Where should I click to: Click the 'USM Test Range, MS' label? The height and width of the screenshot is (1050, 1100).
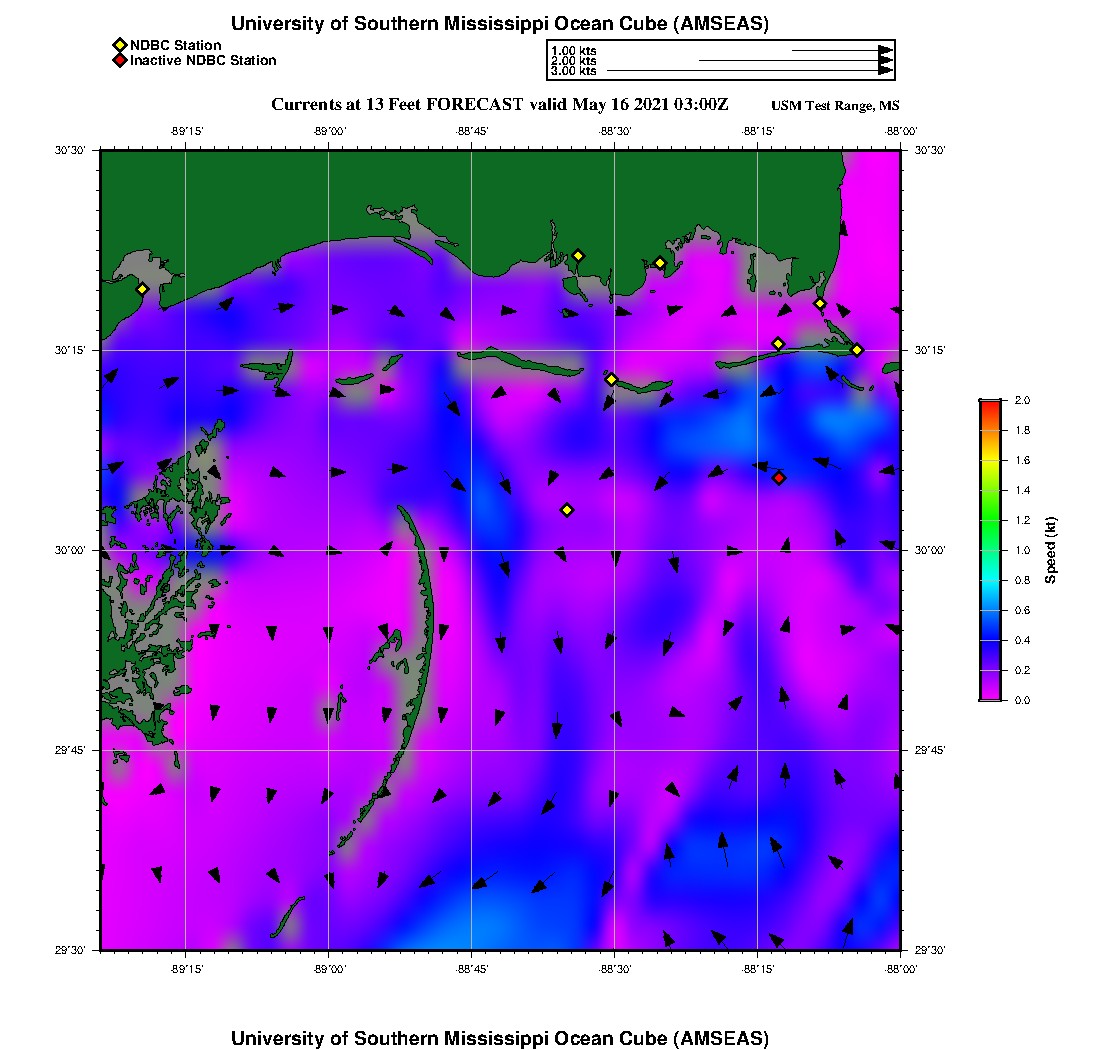[835, 105]
